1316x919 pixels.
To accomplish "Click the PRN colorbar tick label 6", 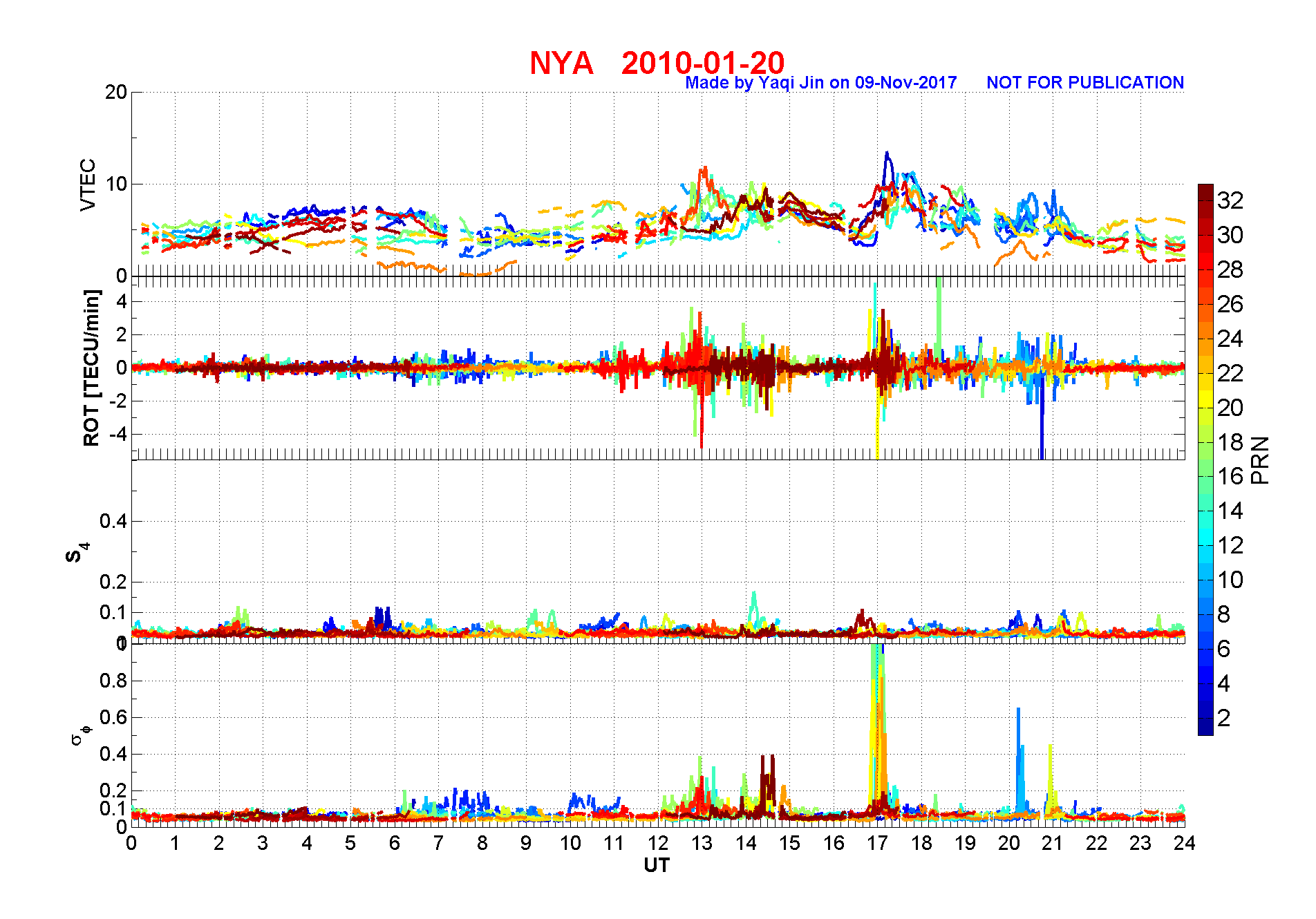I will (x=1224, y=649).
